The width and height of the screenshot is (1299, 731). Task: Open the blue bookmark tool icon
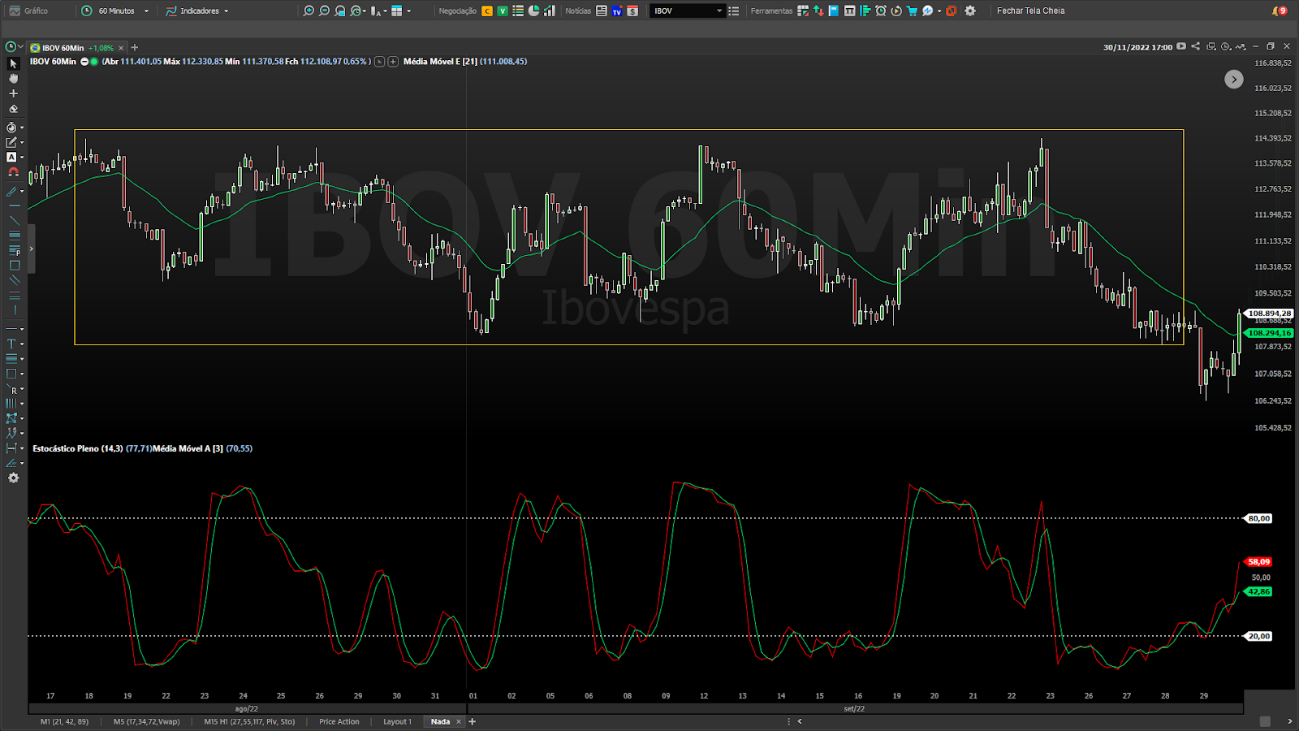(833, 11)
